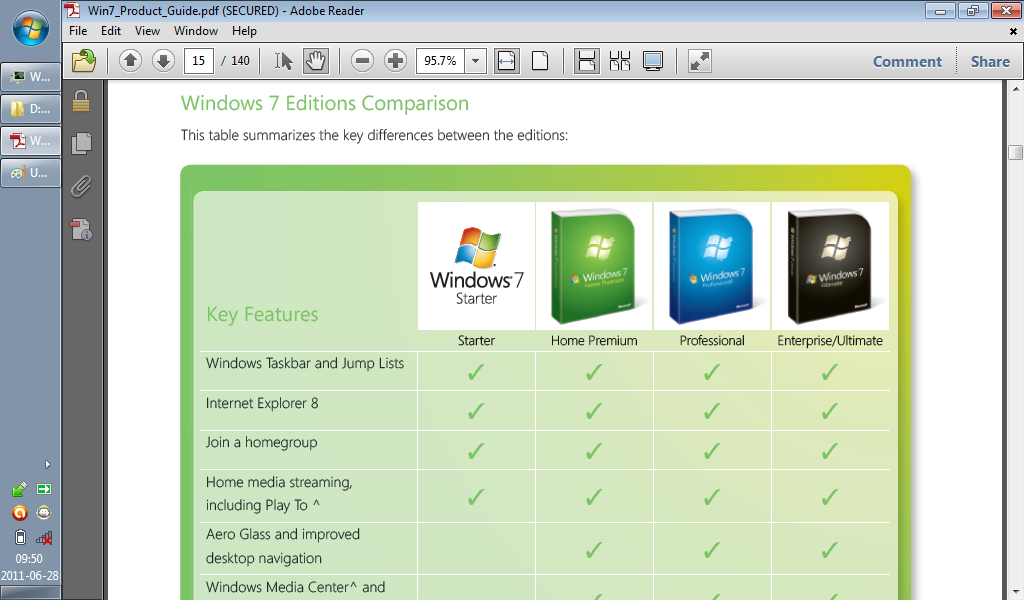The image size is (1024, 600).
Task: Close the document with menu bar X
Action: click(x=1014, y=31)
